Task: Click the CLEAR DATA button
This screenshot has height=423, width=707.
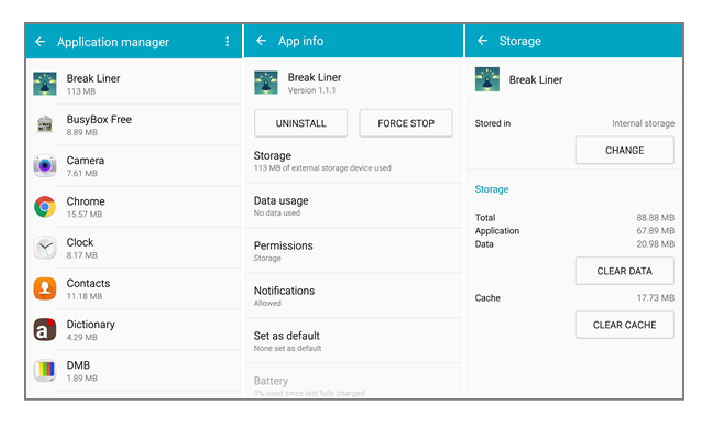Action: (624, 271)
